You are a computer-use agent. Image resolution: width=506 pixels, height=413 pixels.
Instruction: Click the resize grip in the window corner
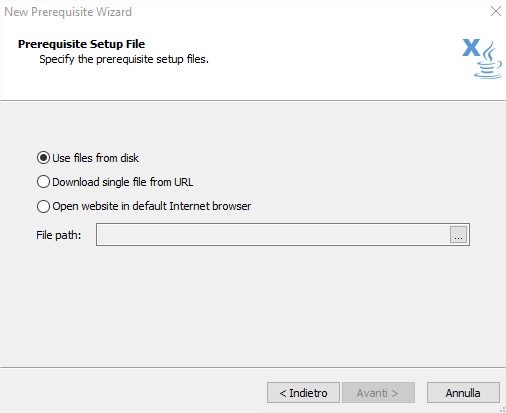(x=502, y=410)
